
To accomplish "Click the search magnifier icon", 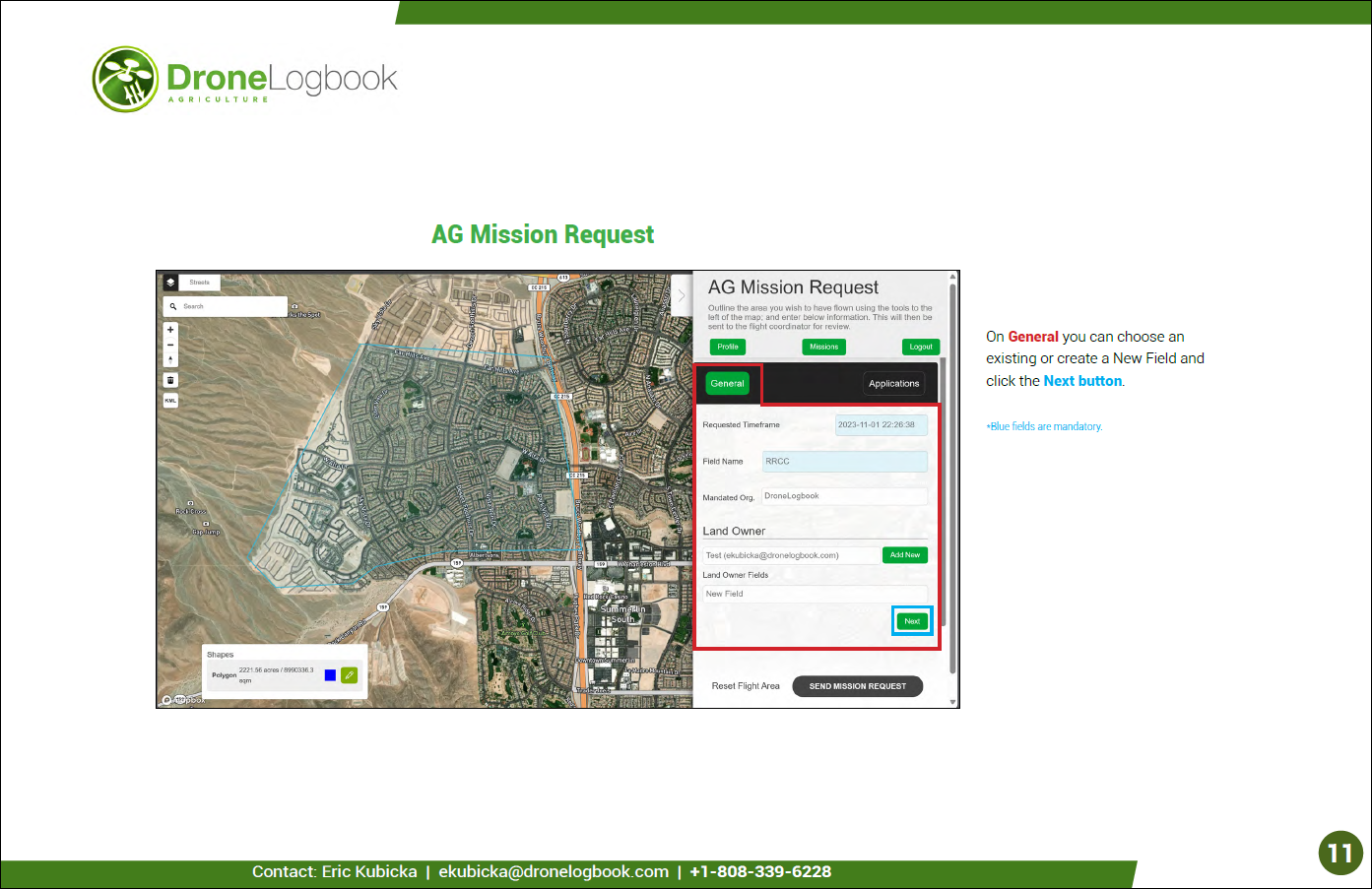I will (172, 306).
